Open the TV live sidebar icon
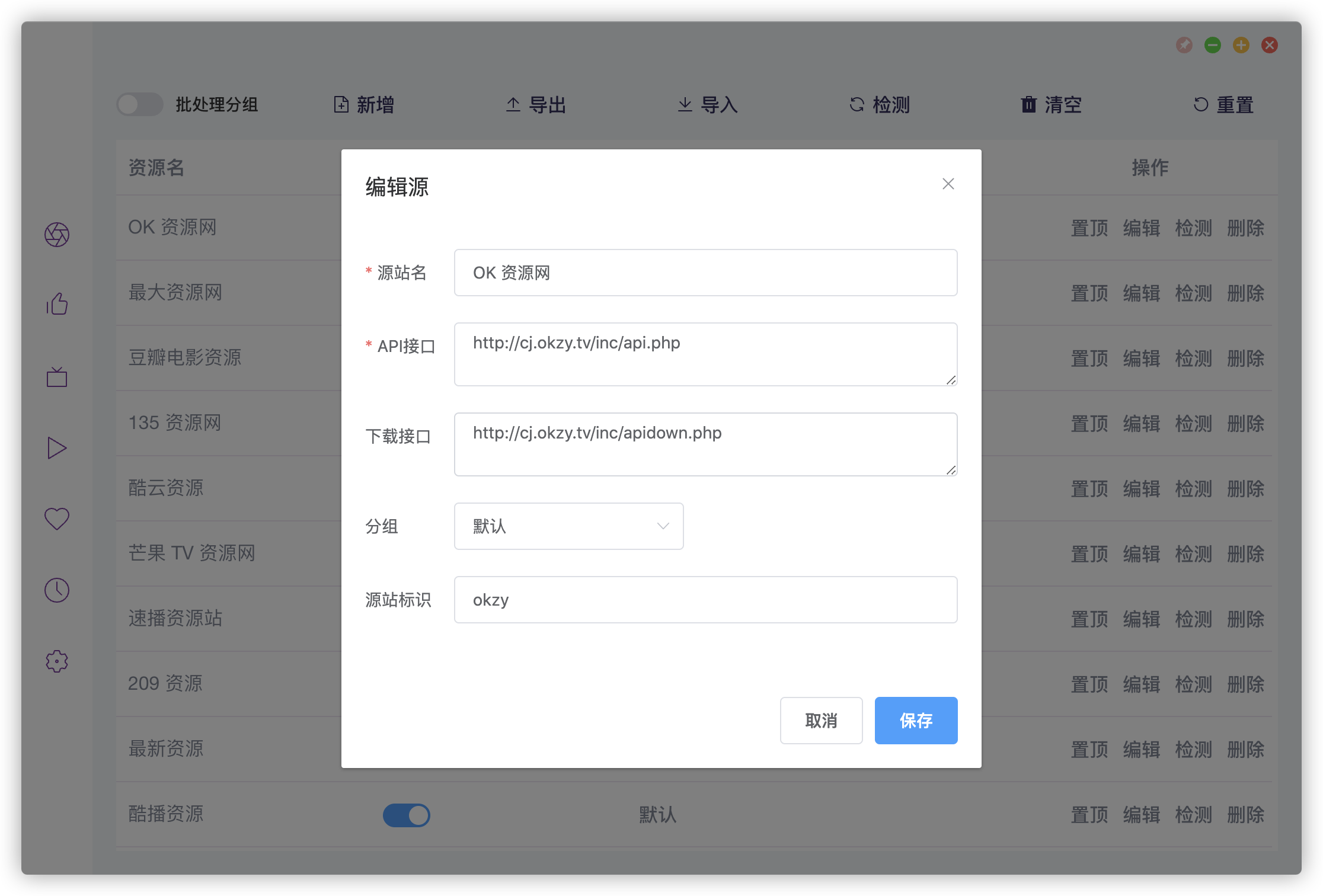 57,377
